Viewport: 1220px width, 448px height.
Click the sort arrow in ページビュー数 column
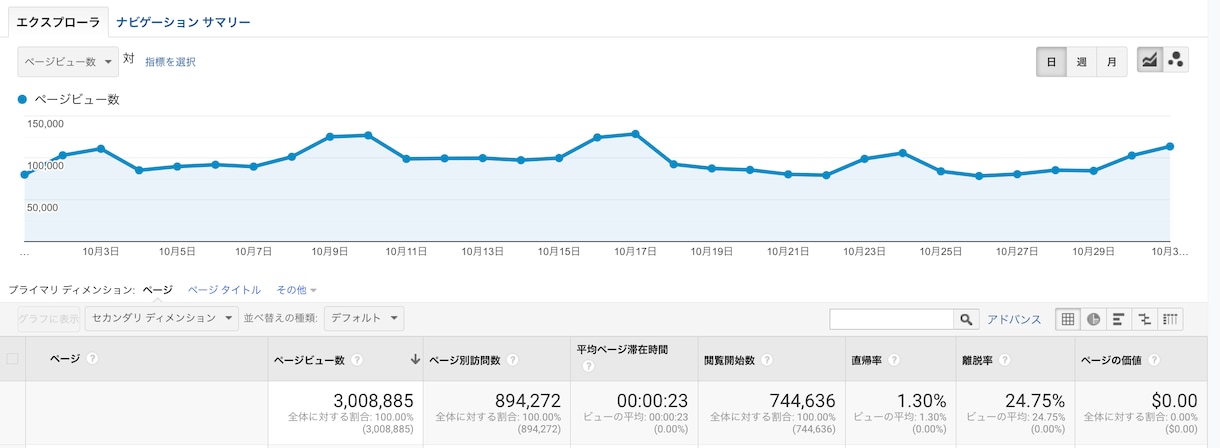[x=415, y=360]
